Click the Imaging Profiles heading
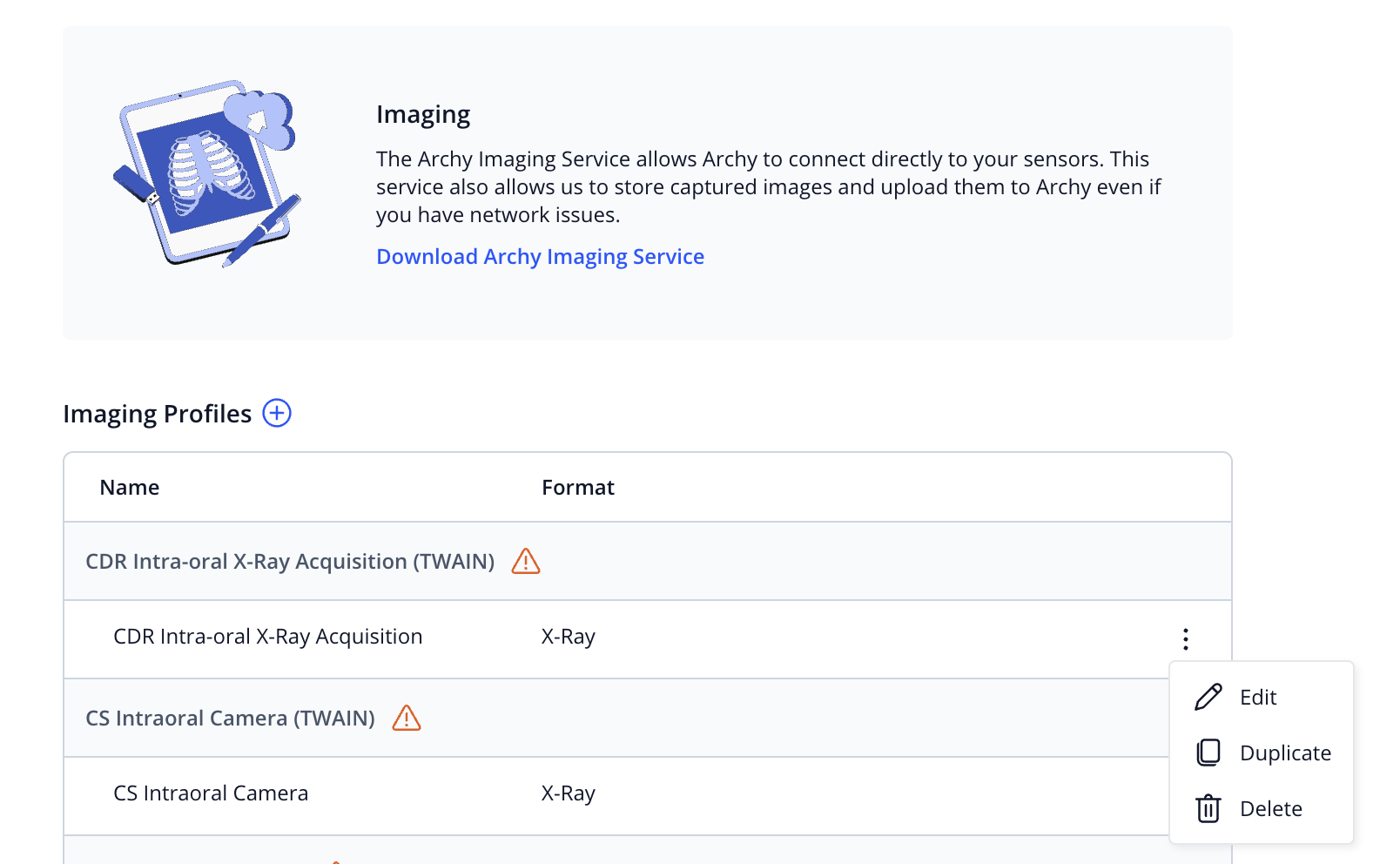 pyautogui.click(x=158, y=414)
